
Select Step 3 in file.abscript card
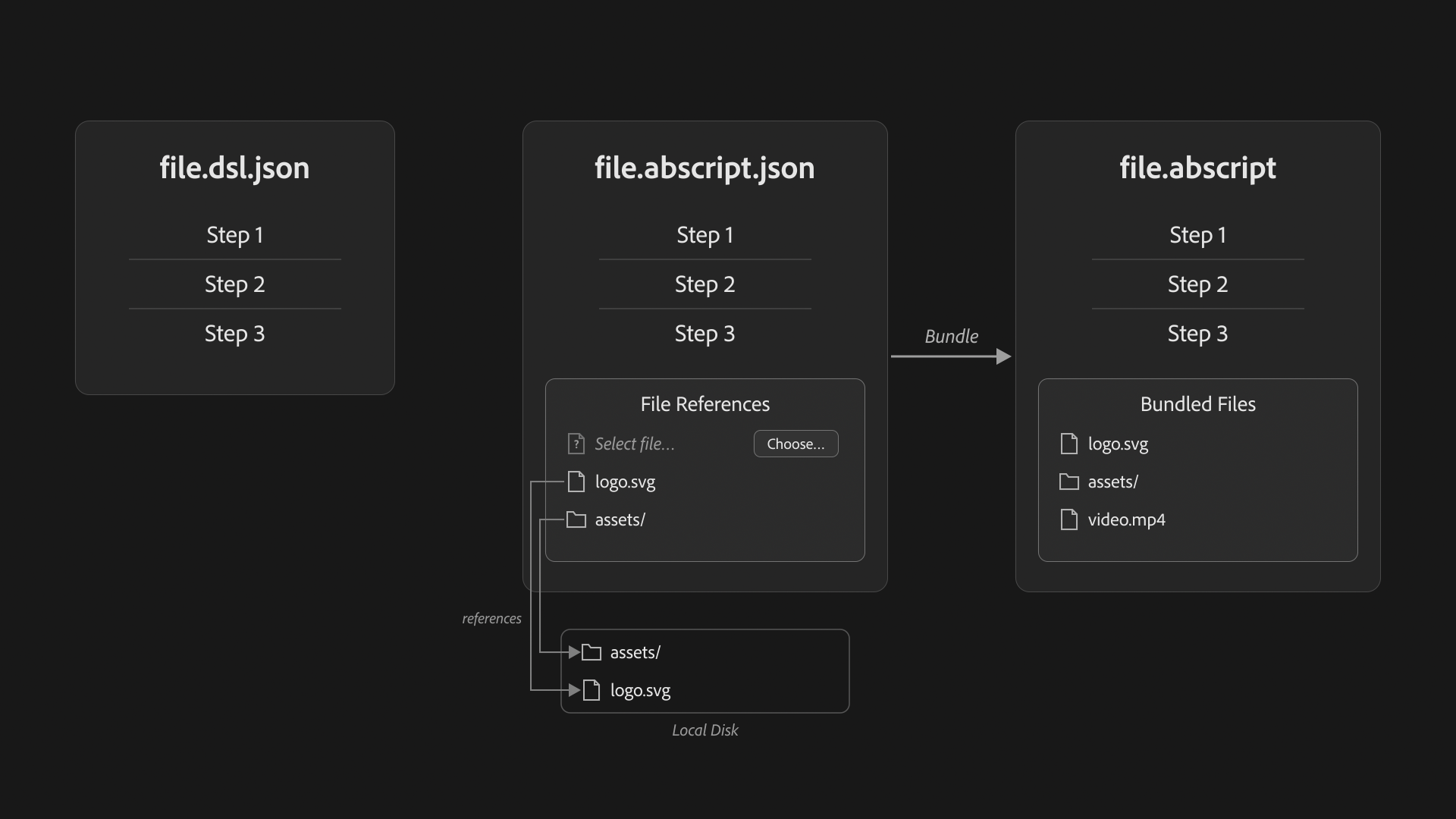(1197, 334)
